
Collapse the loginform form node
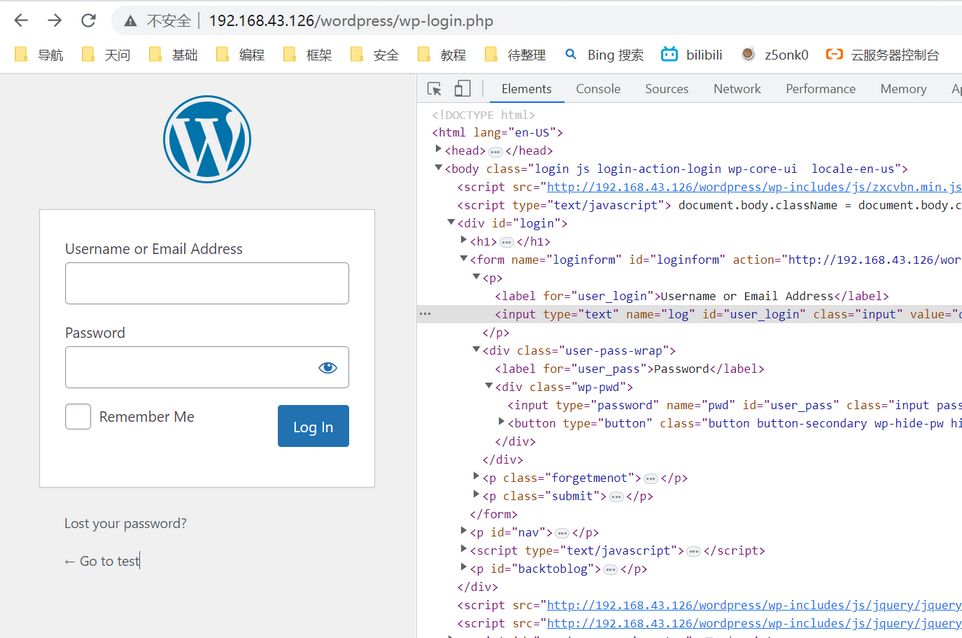click(464, 258)
